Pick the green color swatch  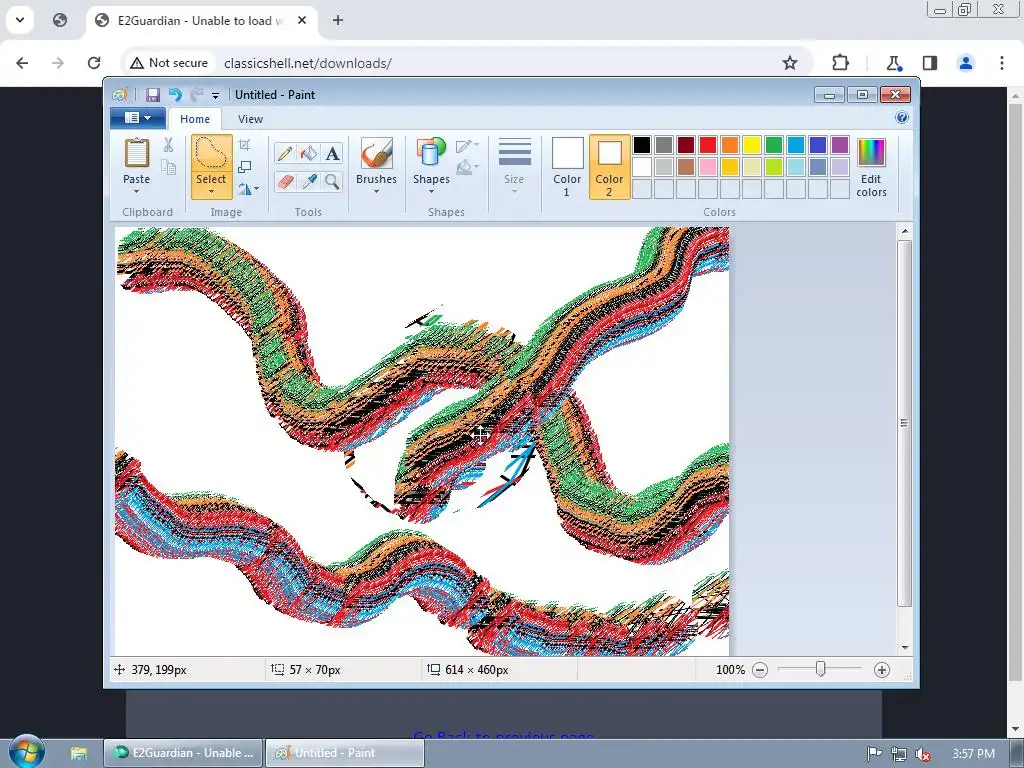click(774, 145)
